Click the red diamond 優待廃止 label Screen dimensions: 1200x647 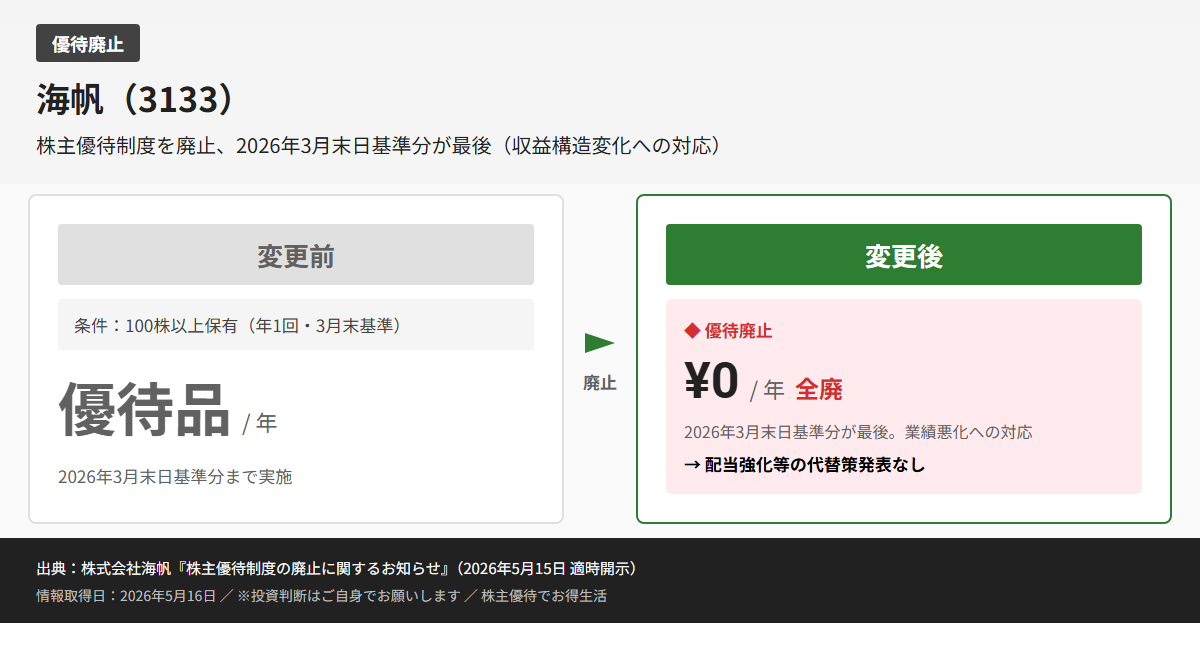click(728, 331)
